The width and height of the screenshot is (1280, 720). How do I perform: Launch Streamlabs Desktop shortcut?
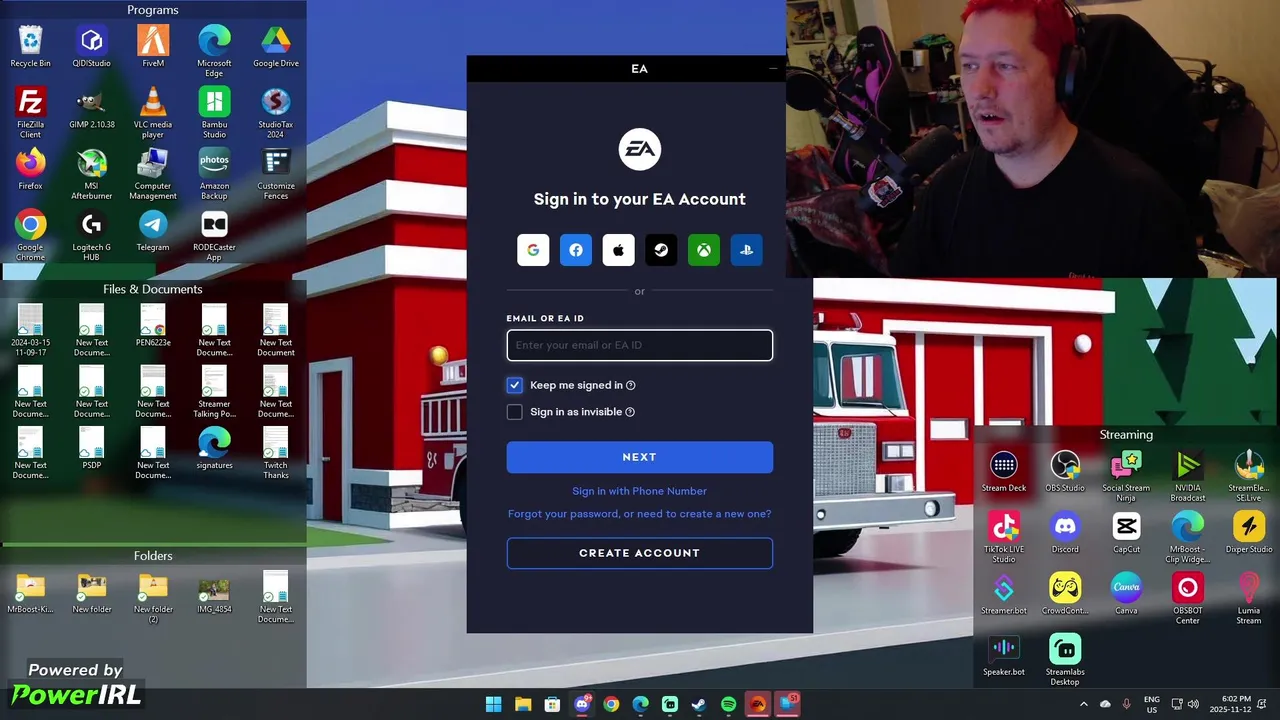pyautogui.click(x=1065, y=659)
